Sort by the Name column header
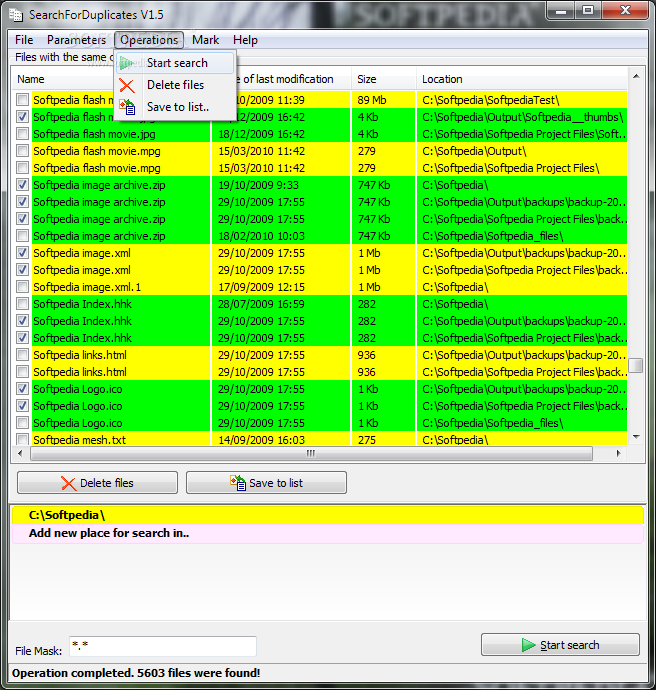656x690 pixels. coord(66,79)
